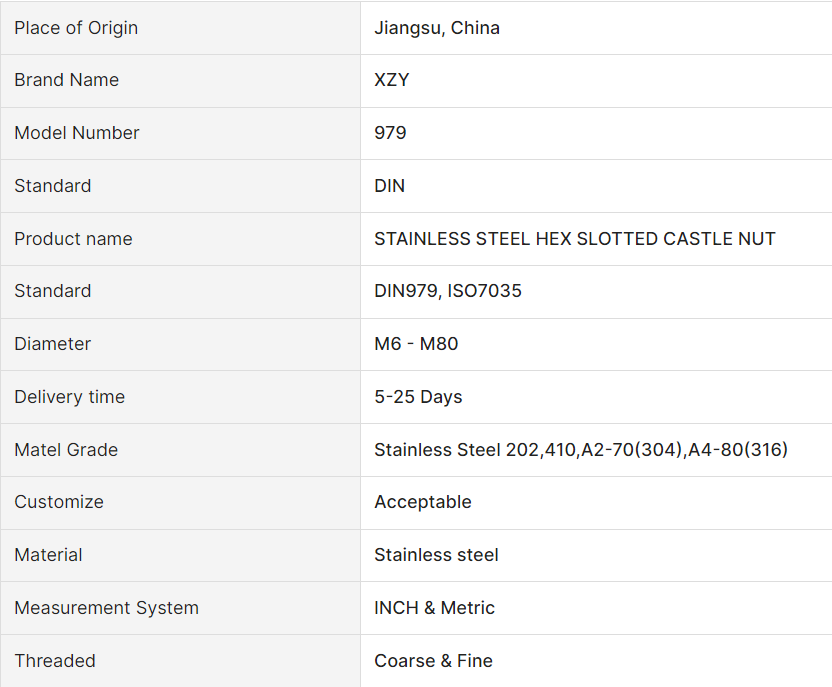Click the Stainless steel material value
Viewport: 832px width, 687px height.
tap(436, 555)
